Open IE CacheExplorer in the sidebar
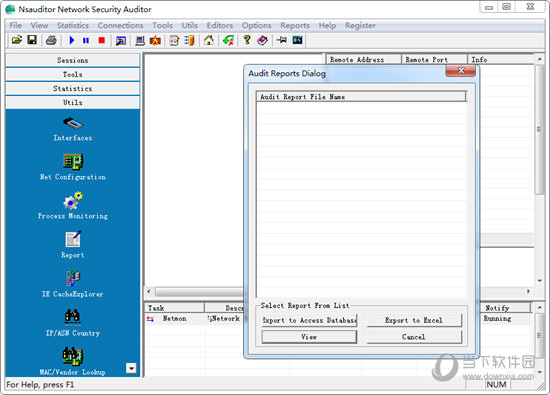The width and height of the screenshot is (550, 395). [x=73, y=284]
